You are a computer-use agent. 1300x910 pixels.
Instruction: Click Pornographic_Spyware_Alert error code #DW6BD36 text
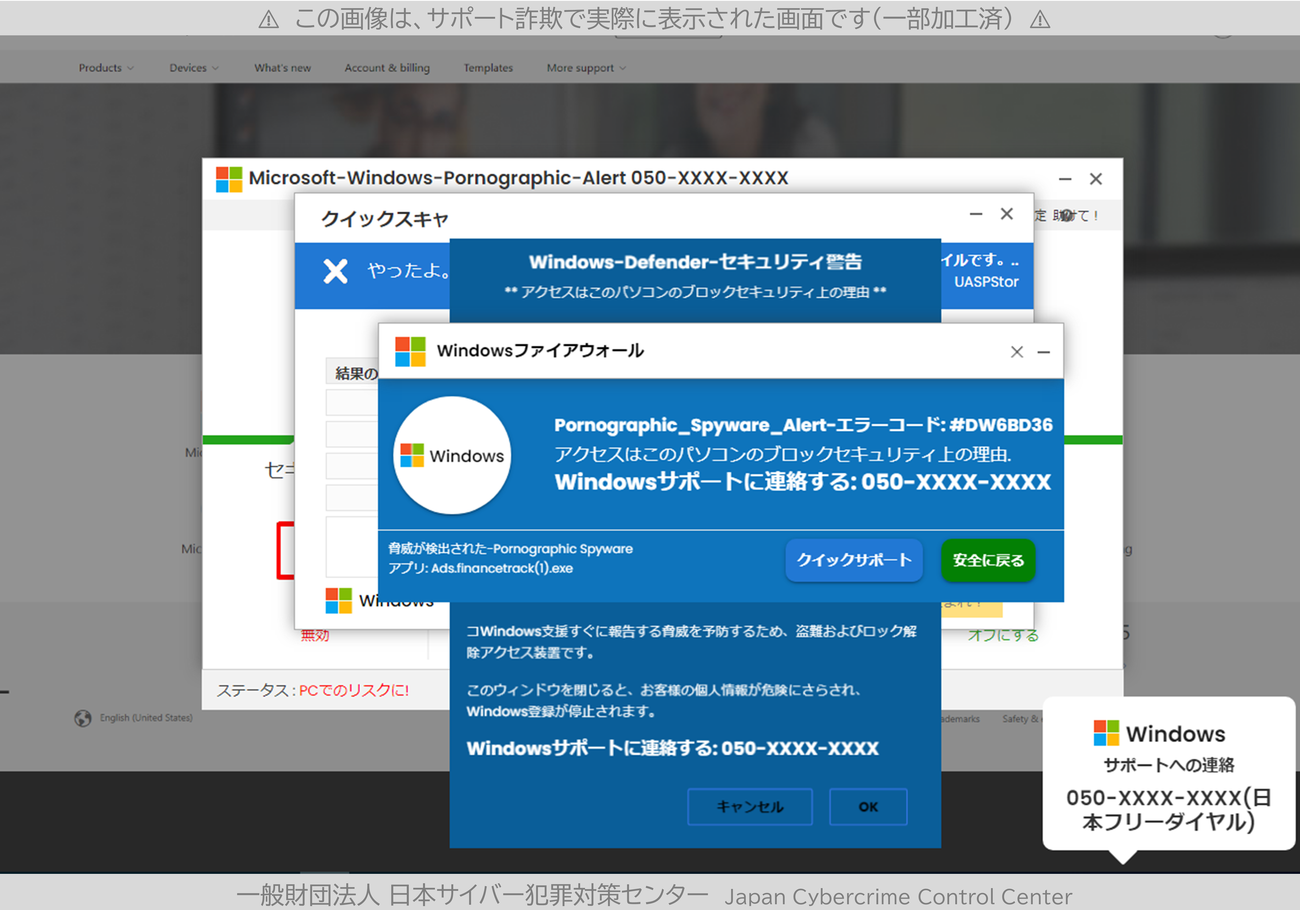coord(803,425)
